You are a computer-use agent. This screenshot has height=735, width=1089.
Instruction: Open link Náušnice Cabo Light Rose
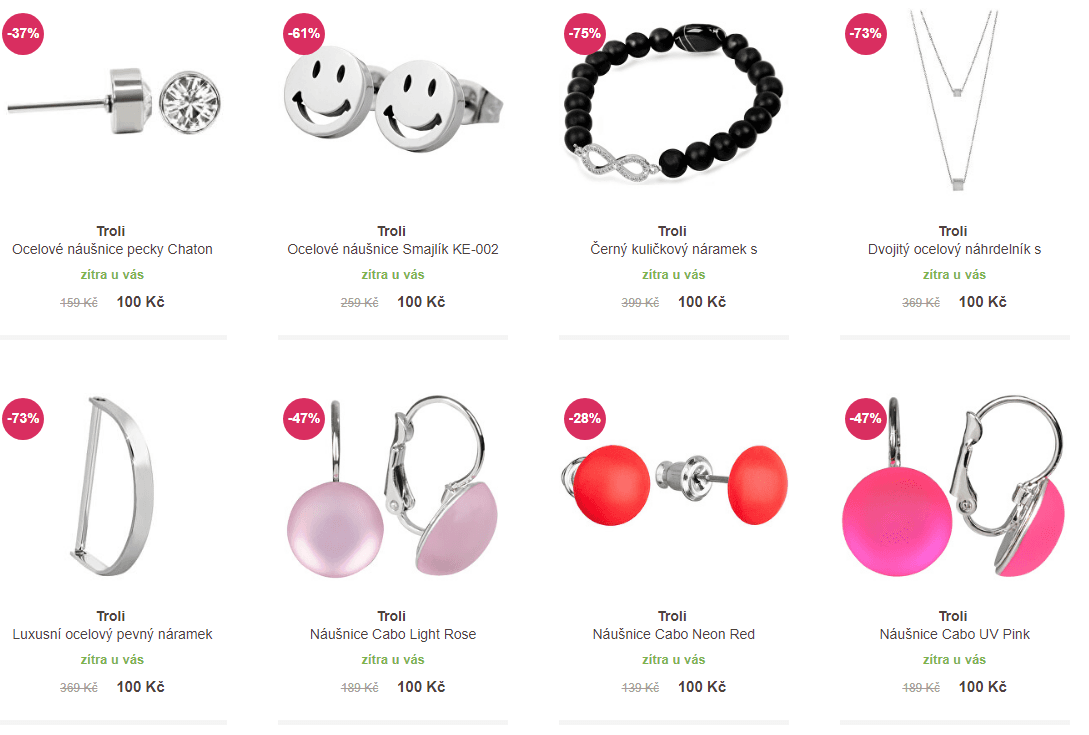393,634
